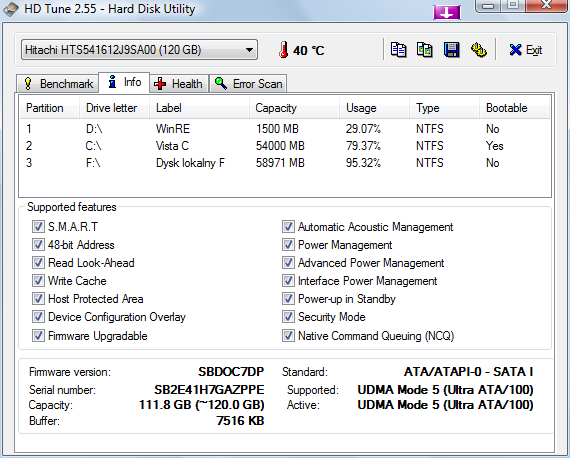Click the purple download arrow icon
The width and height of the screenshot is (570, 458).
click(447, 13)
